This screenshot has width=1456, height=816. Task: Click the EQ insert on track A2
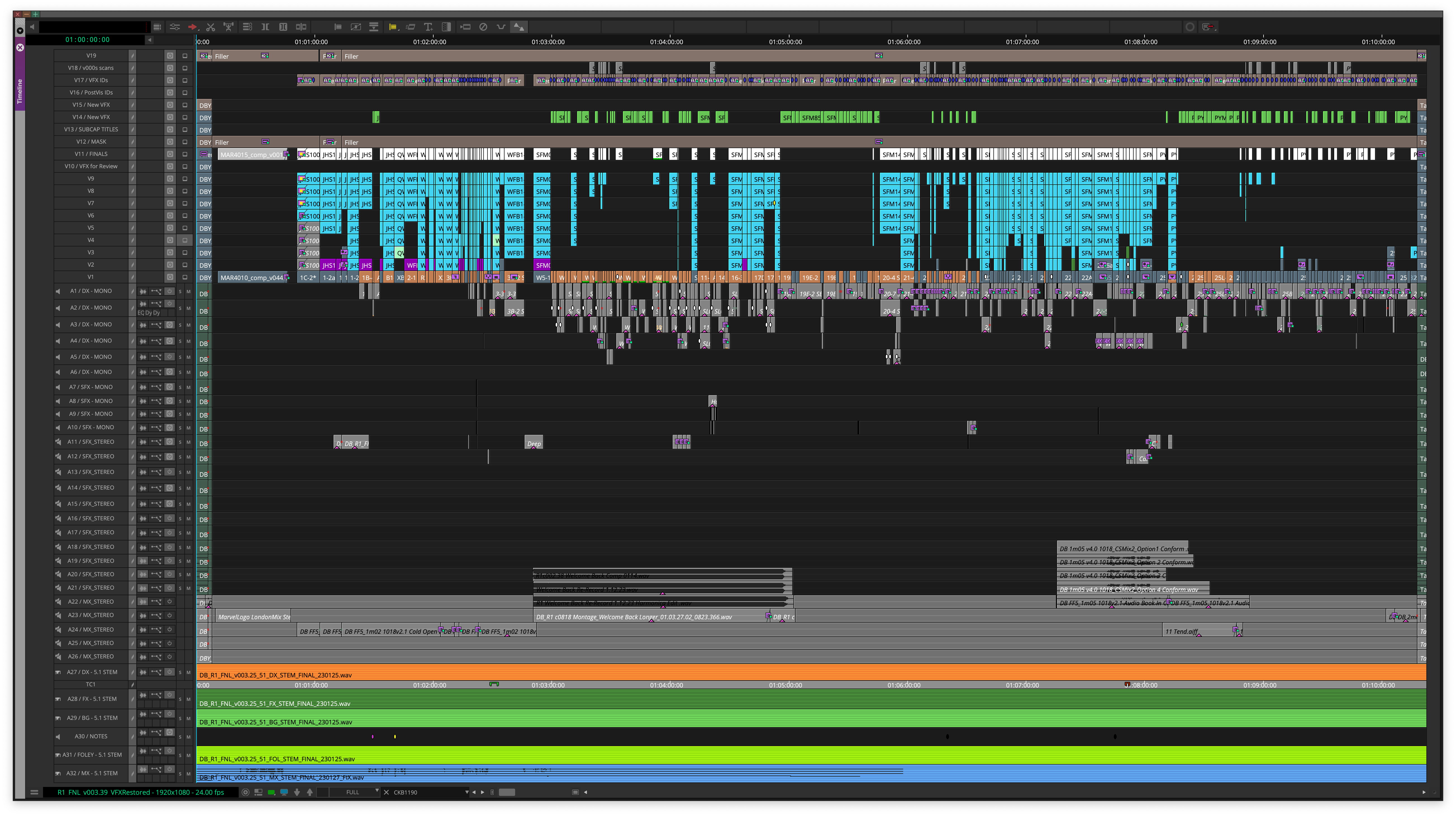[141, 313]
